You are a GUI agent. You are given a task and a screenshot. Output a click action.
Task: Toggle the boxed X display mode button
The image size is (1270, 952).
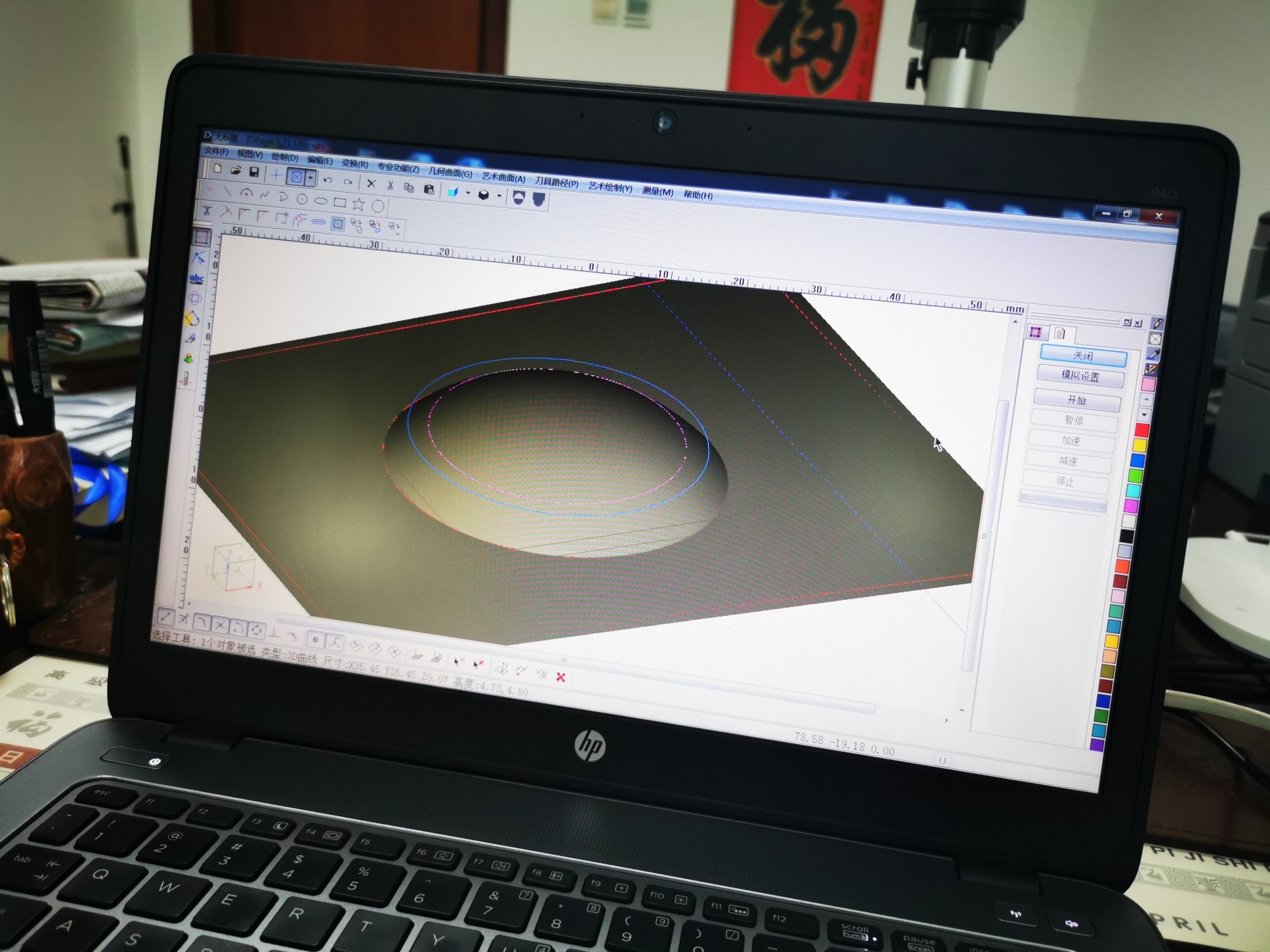pyautogui.click(x=296, y=177)
